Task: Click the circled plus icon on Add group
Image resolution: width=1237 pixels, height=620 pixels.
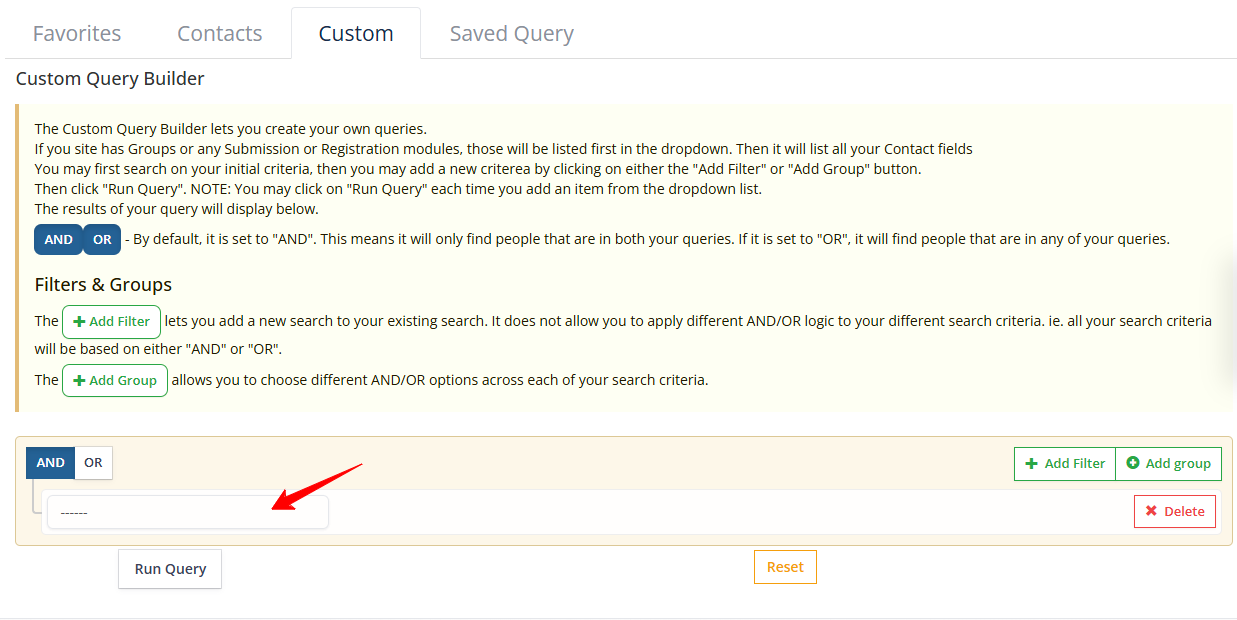Action: [1133, 464]
